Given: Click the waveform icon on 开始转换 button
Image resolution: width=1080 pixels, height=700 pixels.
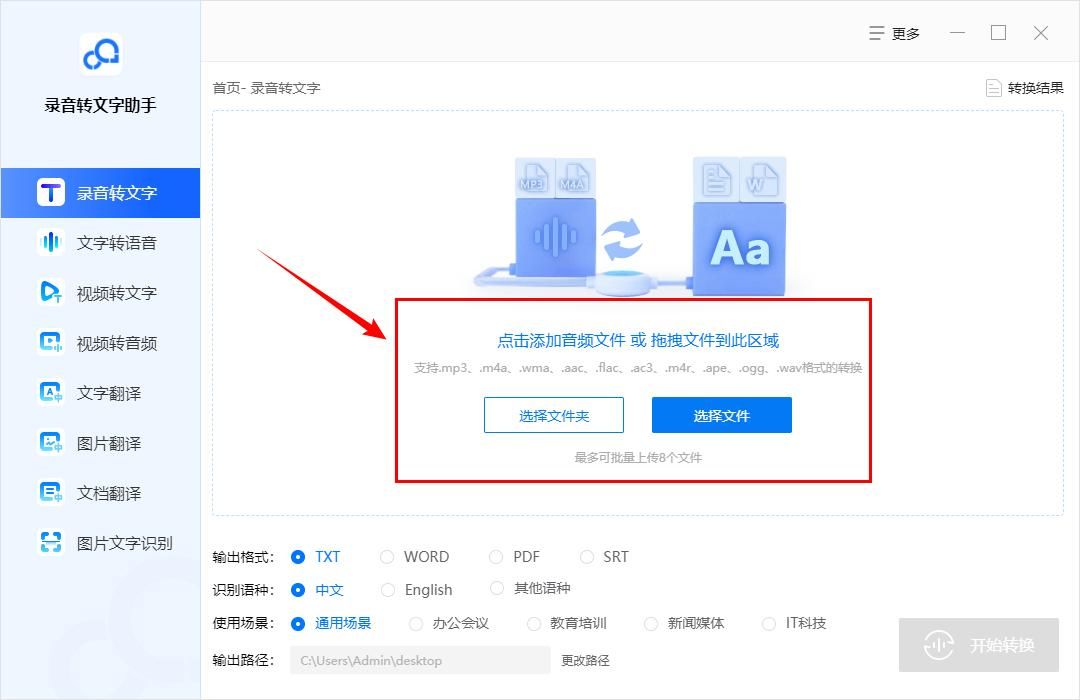Looking at the screenshot, I should click(x=938, y=645).
